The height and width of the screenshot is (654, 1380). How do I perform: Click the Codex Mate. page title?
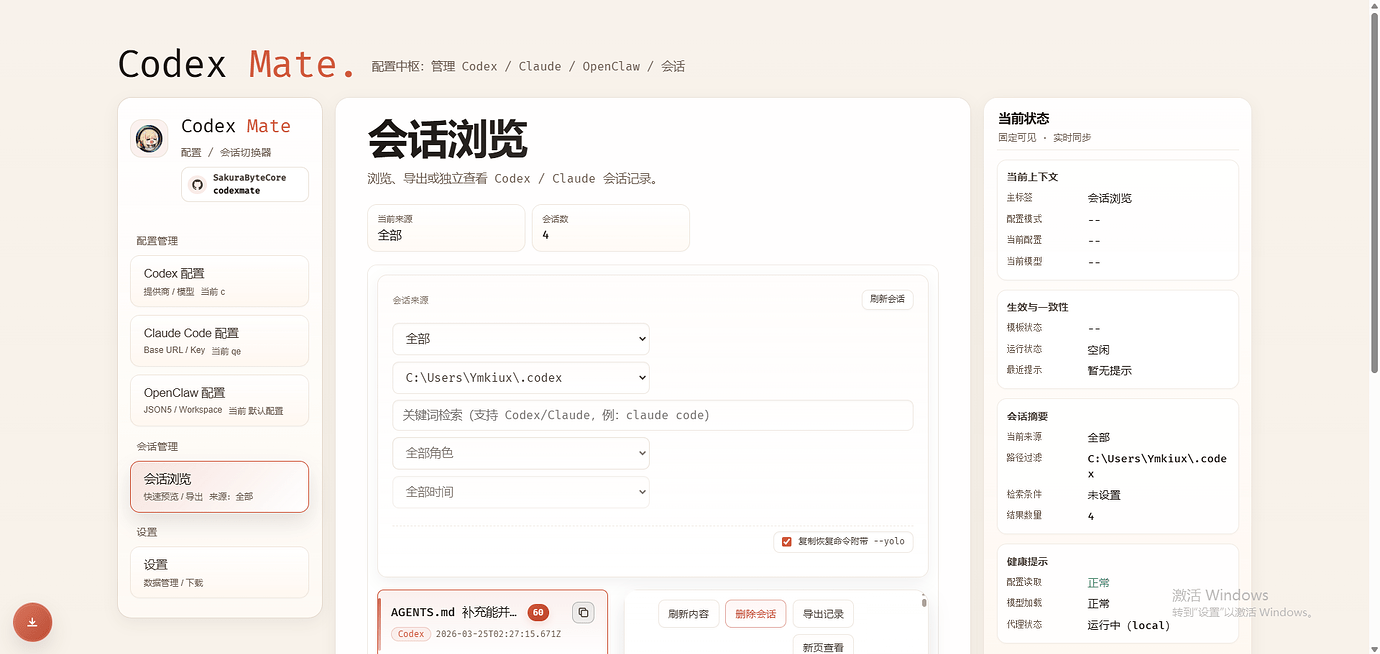[237, 64]
